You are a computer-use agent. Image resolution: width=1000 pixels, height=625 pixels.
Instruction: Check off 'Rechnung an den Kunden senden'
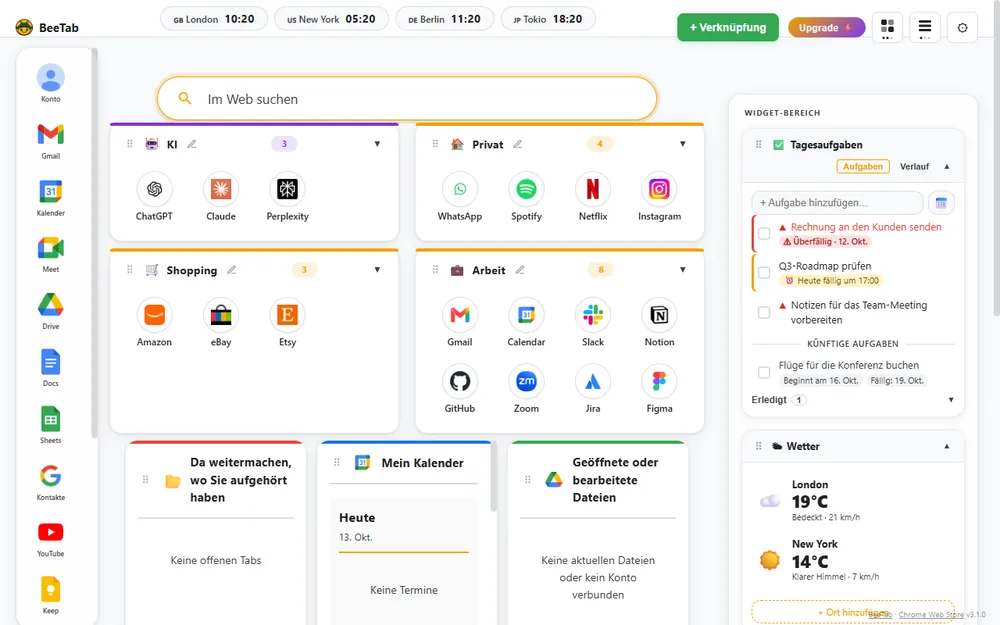coord(763,233)
